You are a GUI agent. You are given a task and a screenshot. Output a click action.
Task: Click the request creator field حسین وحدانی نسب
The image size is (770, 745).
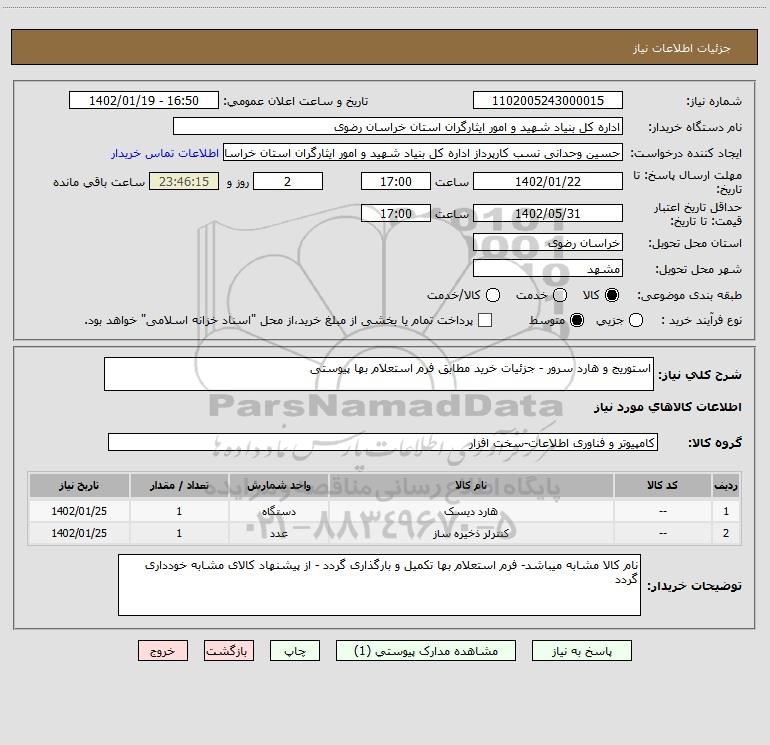tap(423, 152)
